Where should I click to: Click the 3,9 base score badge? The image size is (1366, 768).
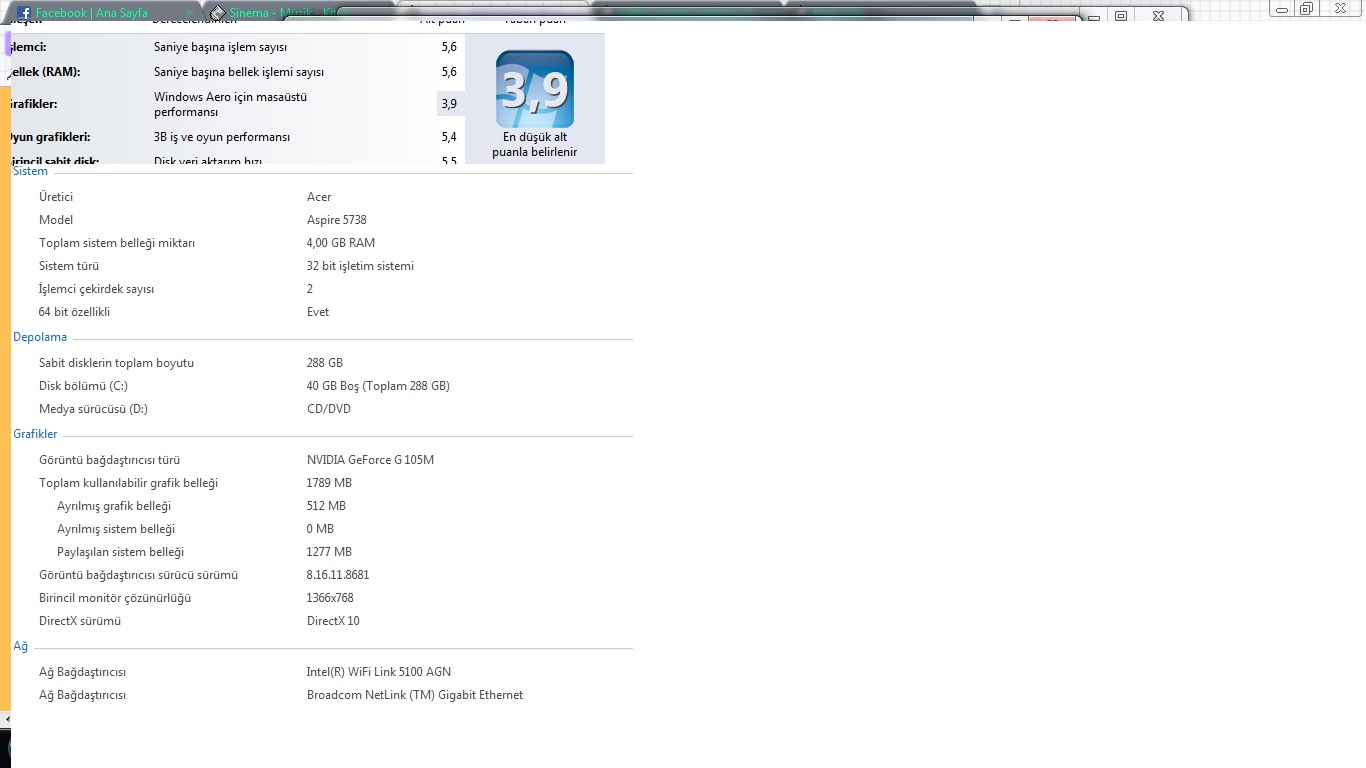tap(535, 90)
